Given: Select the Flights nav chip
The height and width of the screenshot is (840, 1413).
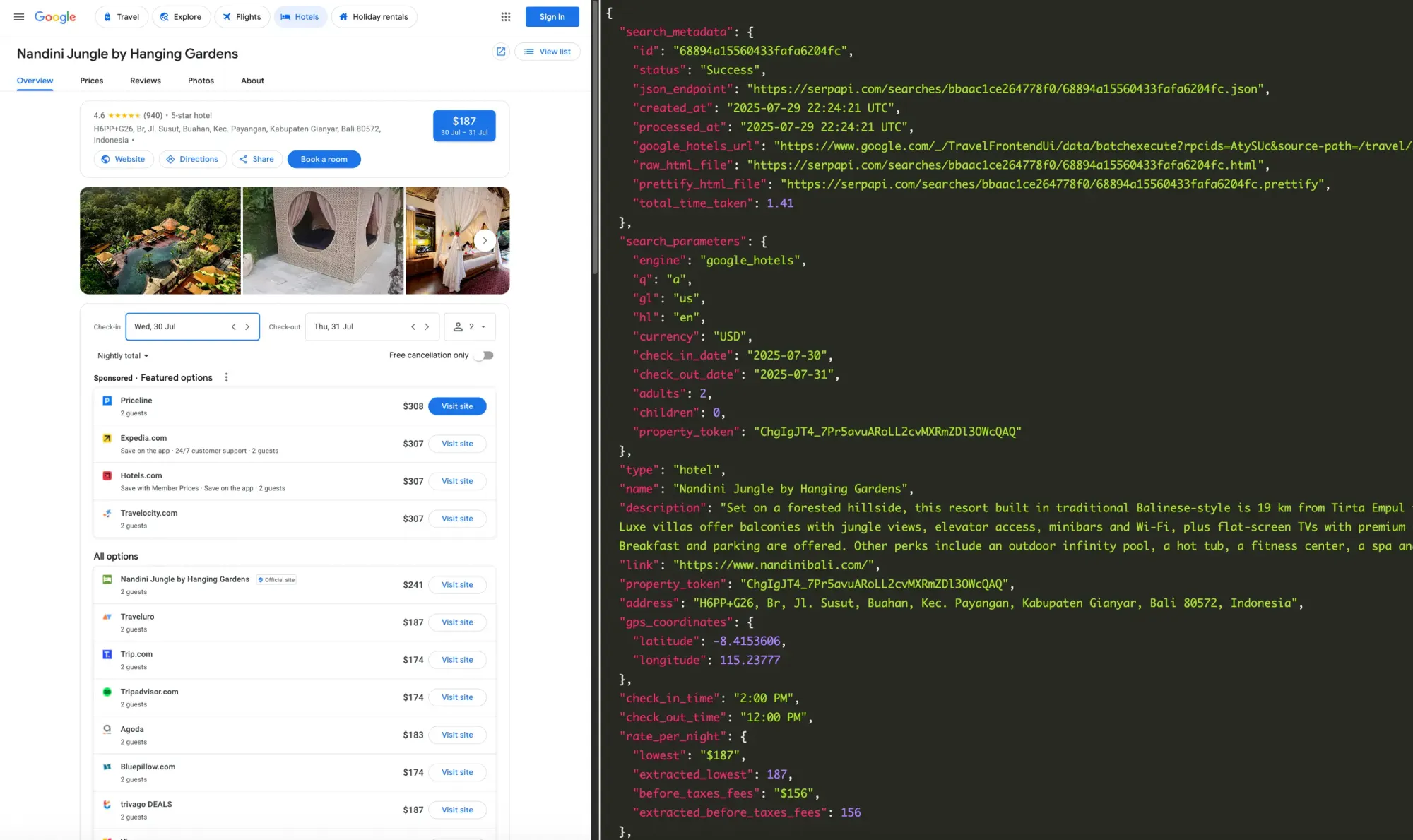Looking at the screenshot, I should click(x=242, y=17).
